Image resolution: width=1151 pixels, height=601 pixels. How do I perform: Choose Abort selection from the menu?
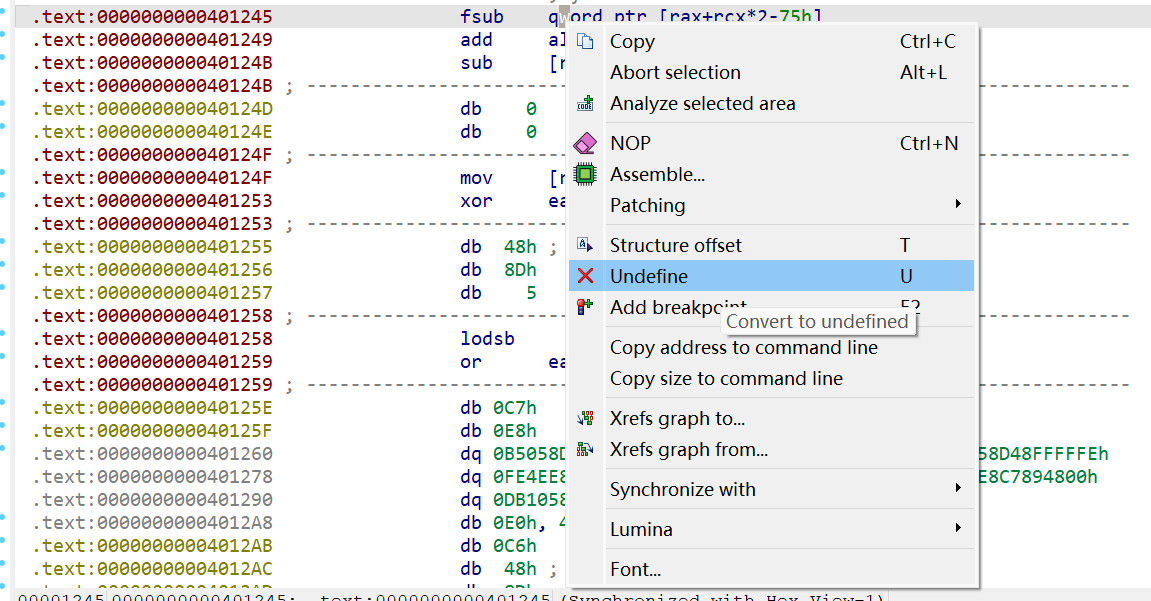(x=675, y=73)
